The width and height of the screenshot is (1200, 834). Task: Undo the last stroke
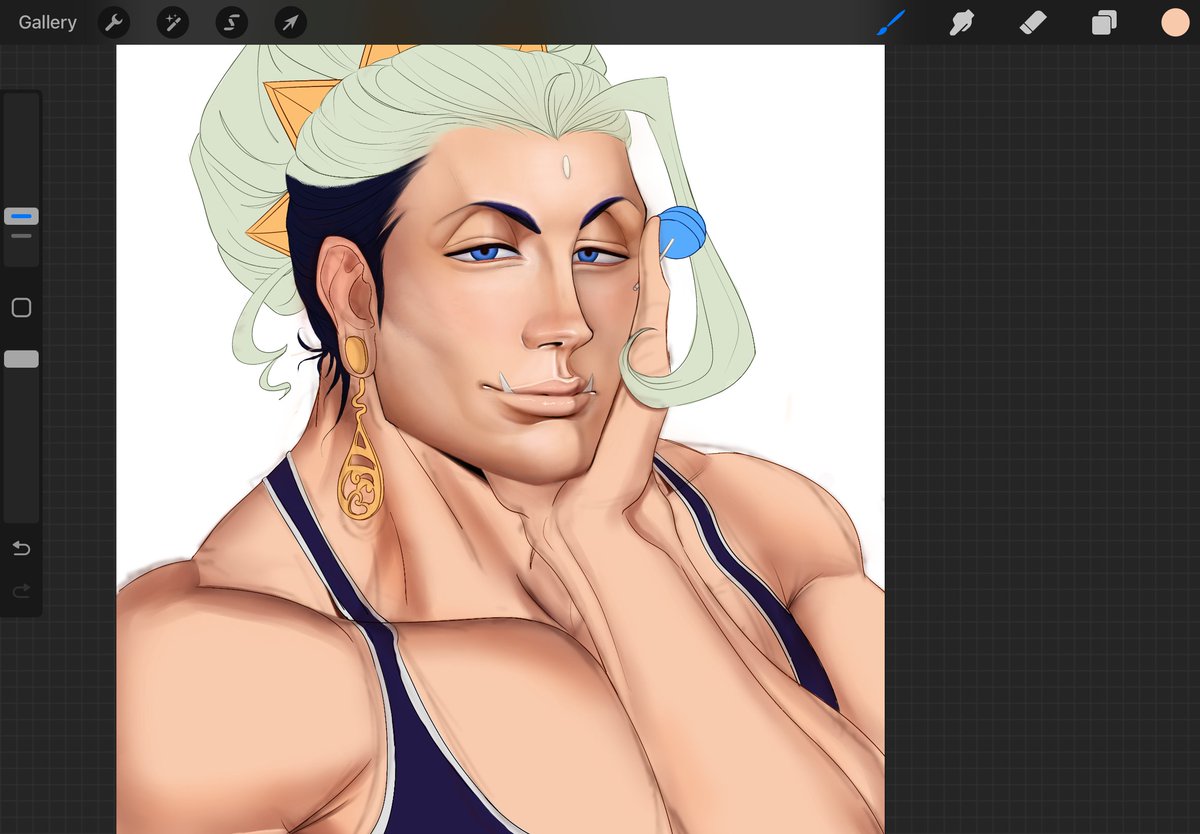point(21,548)
